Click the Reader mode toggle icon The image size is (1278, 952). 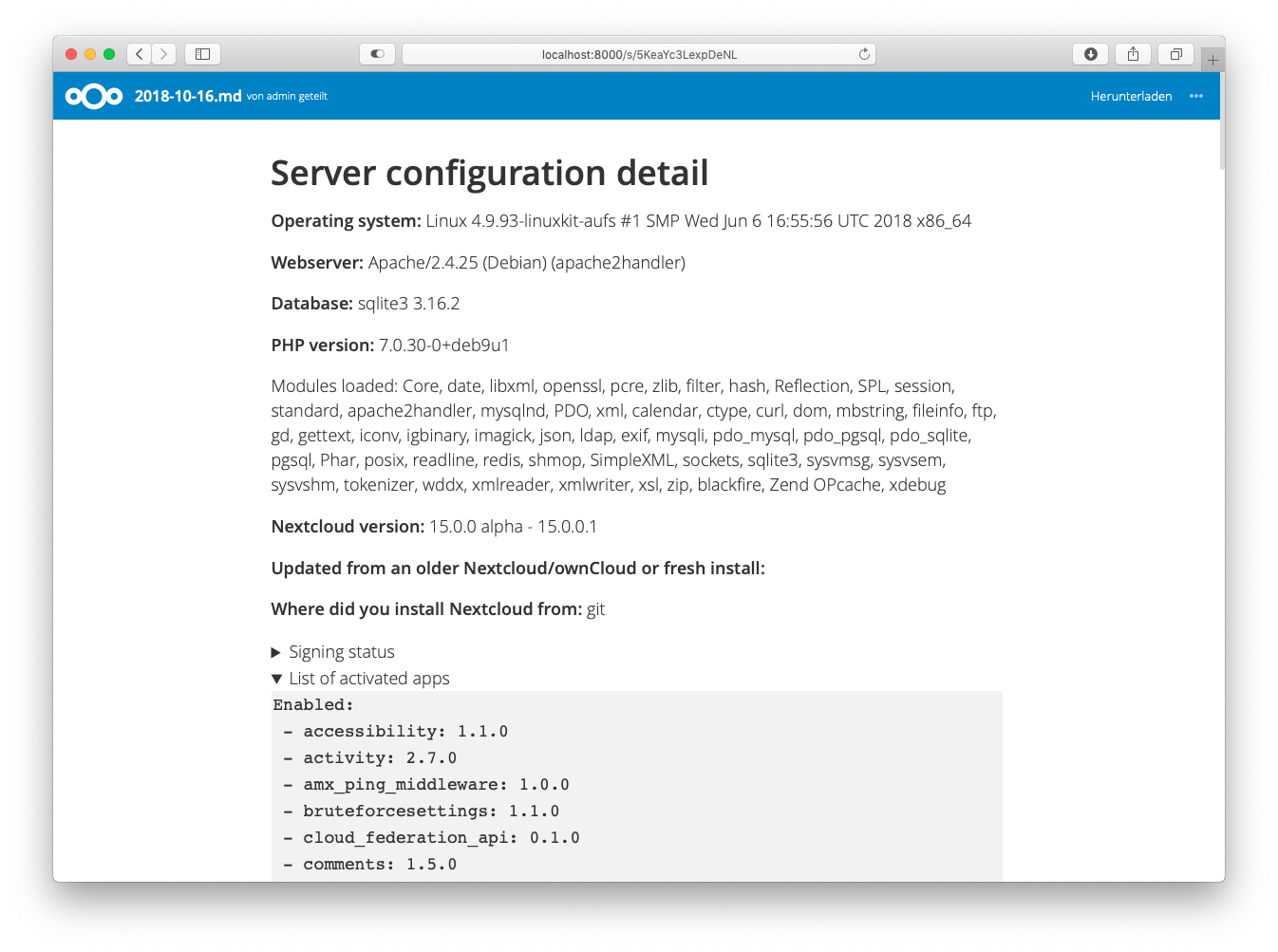pos(377,54)
